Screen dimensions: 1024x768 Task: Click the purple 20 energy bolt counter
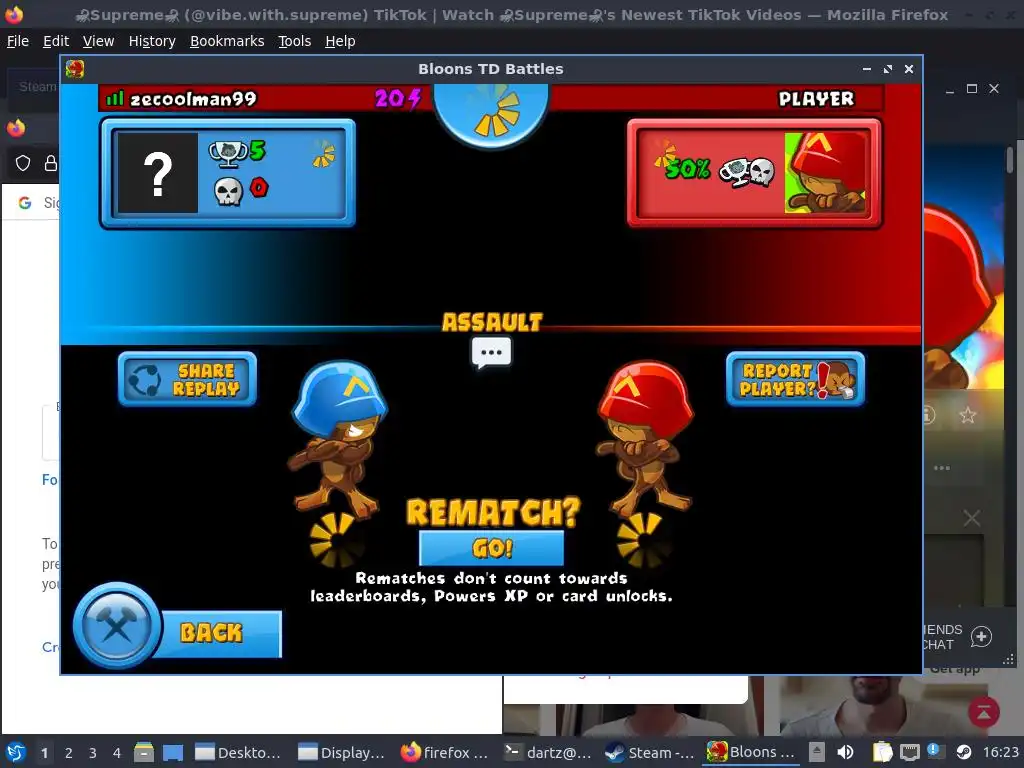[x=398, y=99]
